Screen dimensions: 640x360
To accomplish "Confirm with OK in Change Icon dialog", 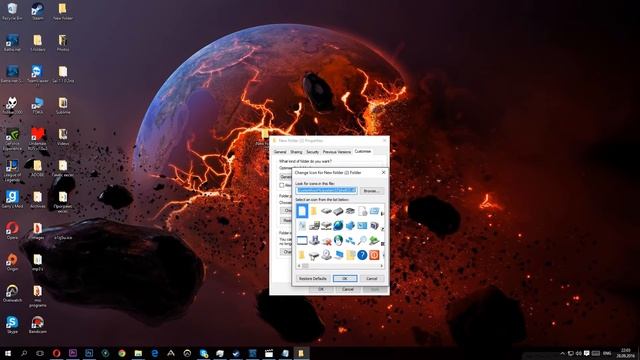I will click(345, 278).
